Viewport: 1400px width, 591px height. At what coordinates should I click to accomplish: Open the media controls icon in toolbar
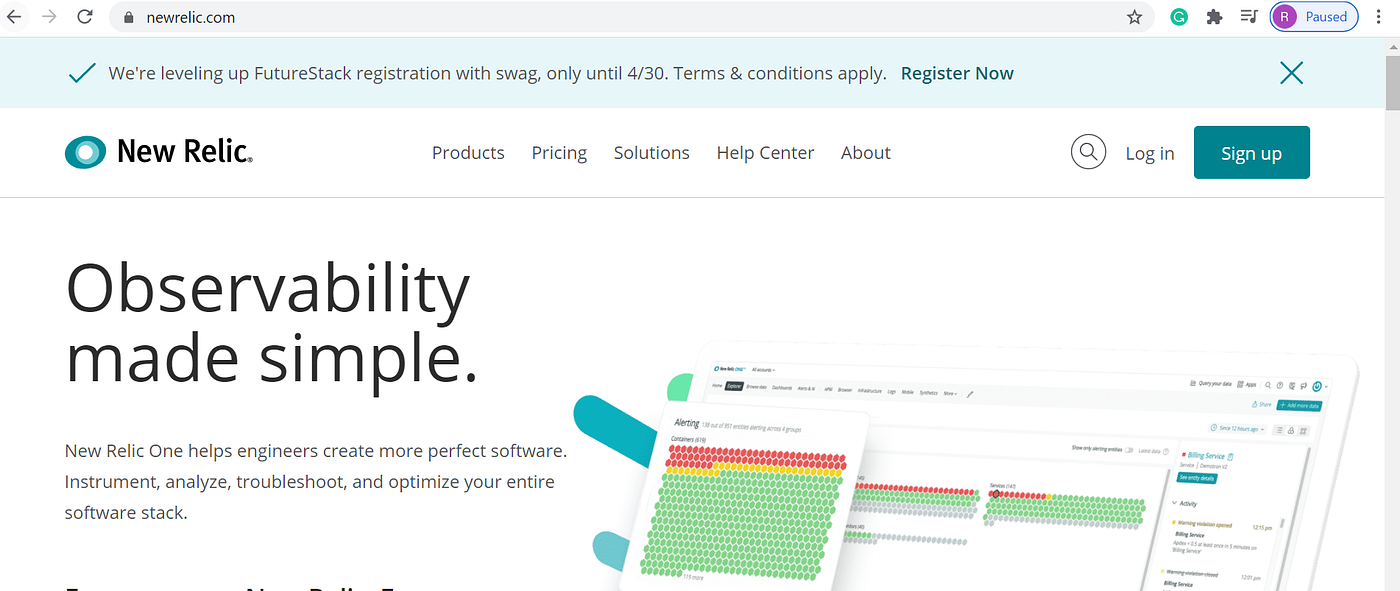pos(1248,17)
